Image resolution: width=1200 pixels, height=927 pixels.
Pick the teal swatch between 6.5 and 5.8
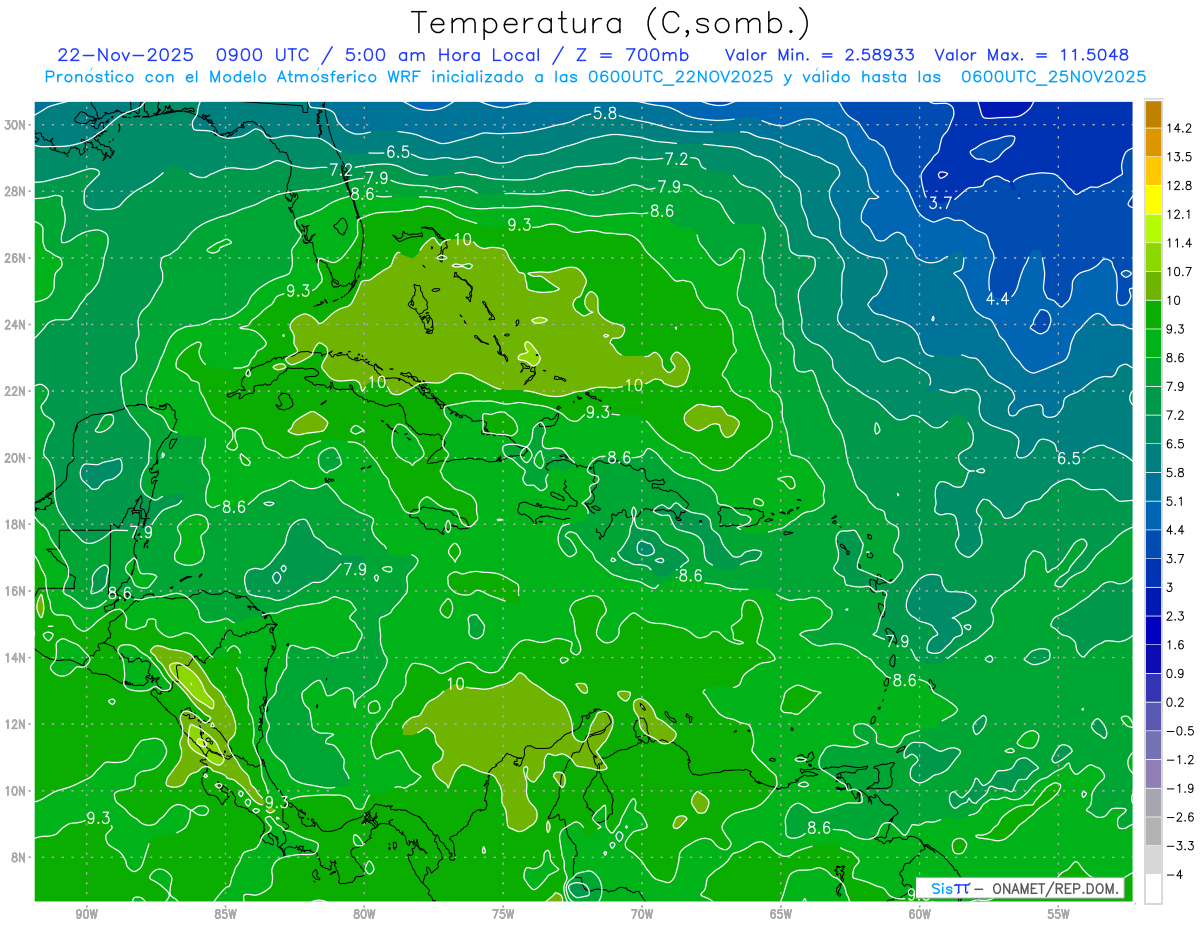click(x=1153, y=457)
